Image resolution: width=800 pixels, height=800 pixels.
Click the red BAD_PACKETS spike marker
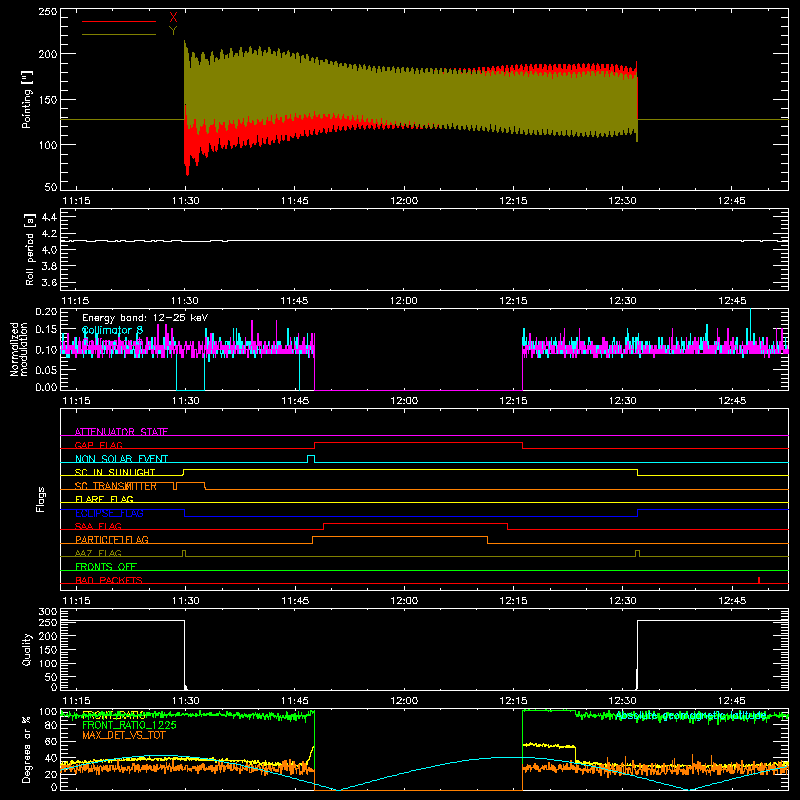point(759,580)
